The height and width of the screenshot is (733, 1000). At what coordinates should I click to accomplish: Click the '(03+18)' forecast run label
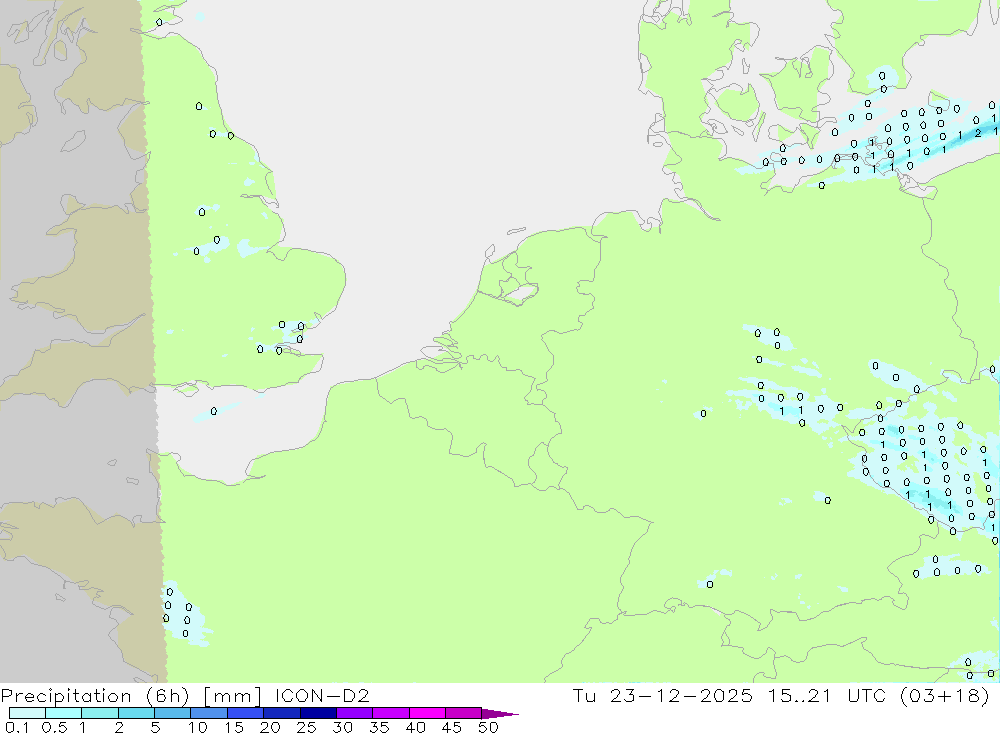(945, 695)
